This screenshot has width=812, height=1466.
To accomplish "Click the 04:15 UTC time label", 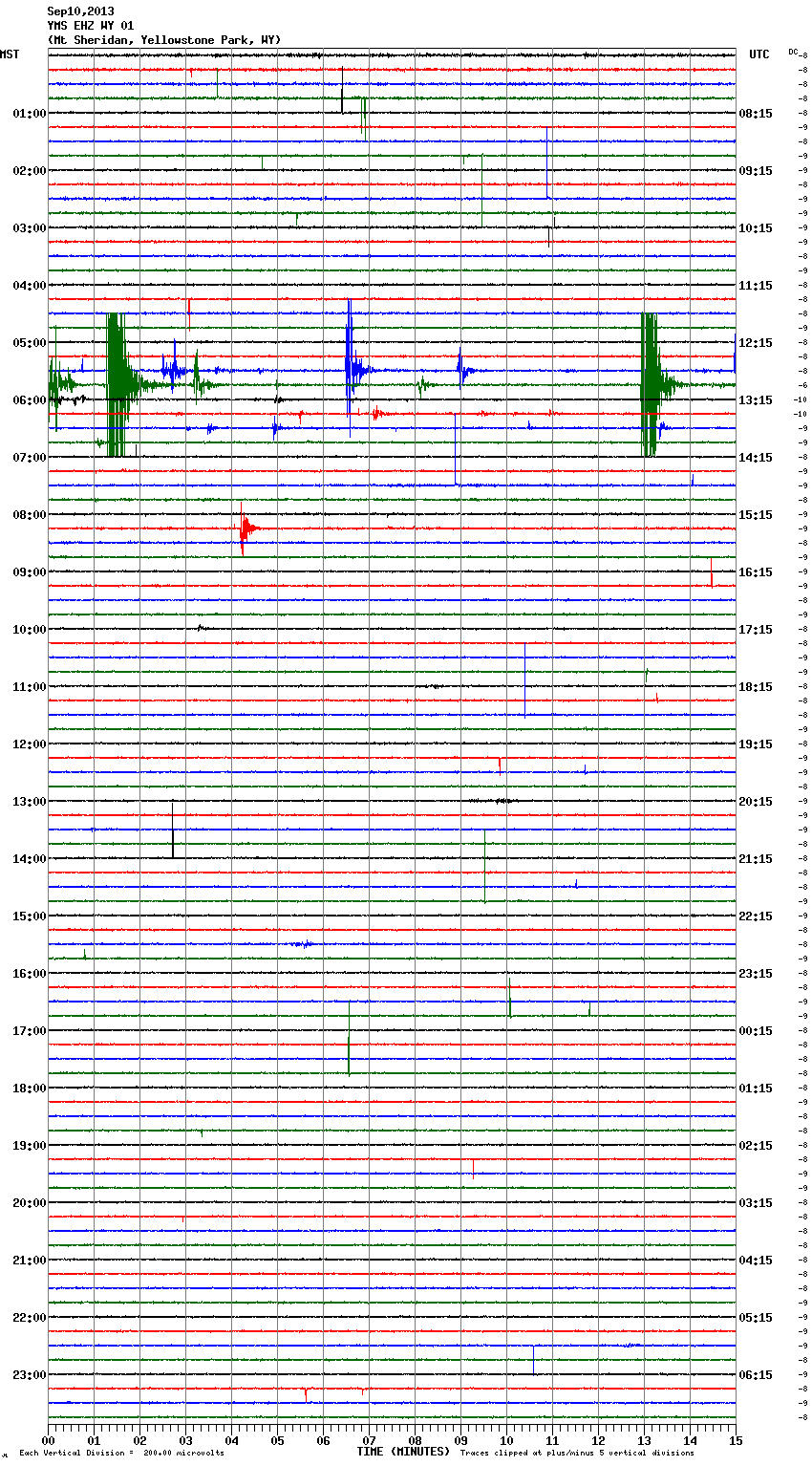I will pyautogui.click(x=756, y=1261).
